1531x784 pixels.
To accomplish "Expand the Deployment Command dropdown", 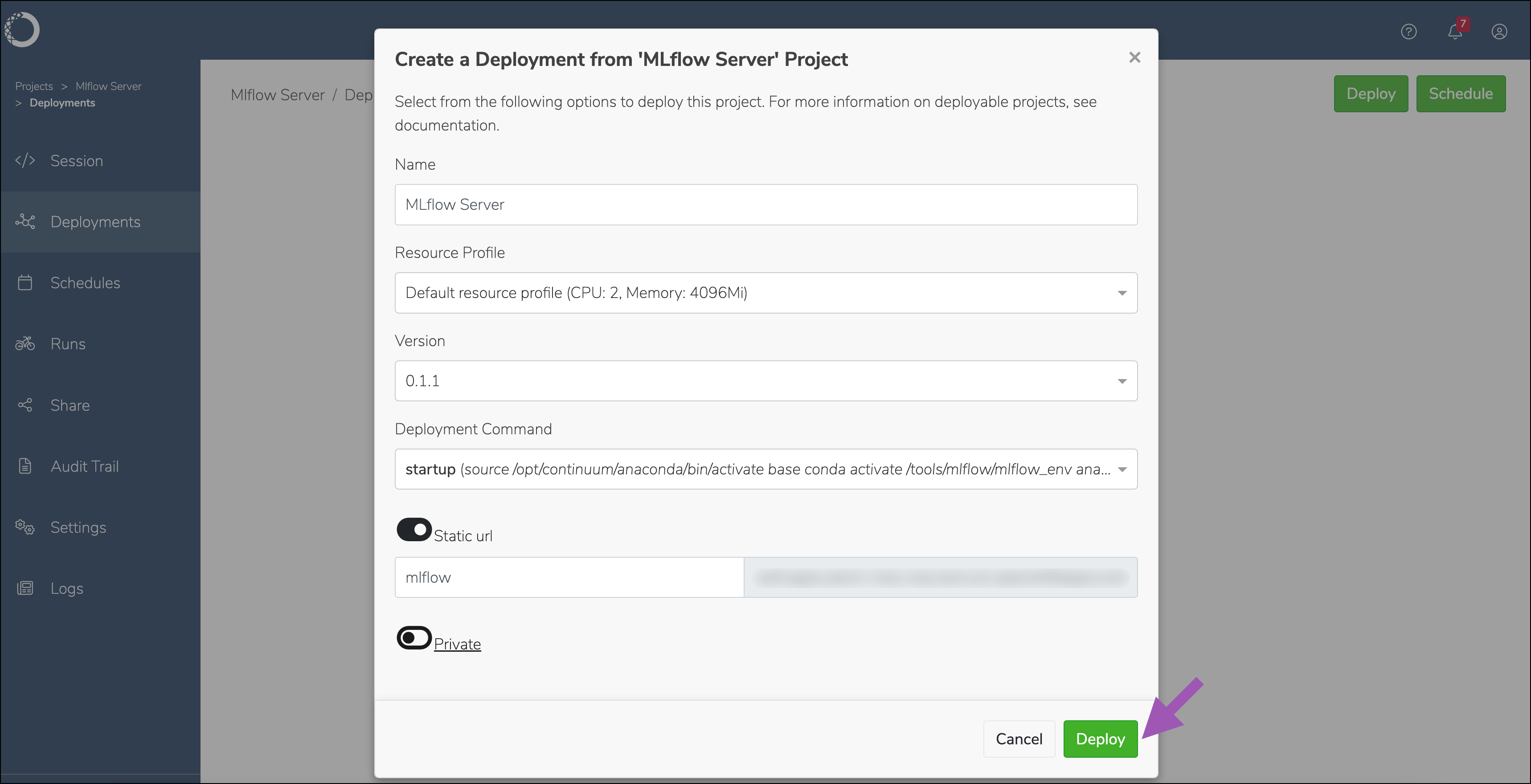I will coord(765,469).
